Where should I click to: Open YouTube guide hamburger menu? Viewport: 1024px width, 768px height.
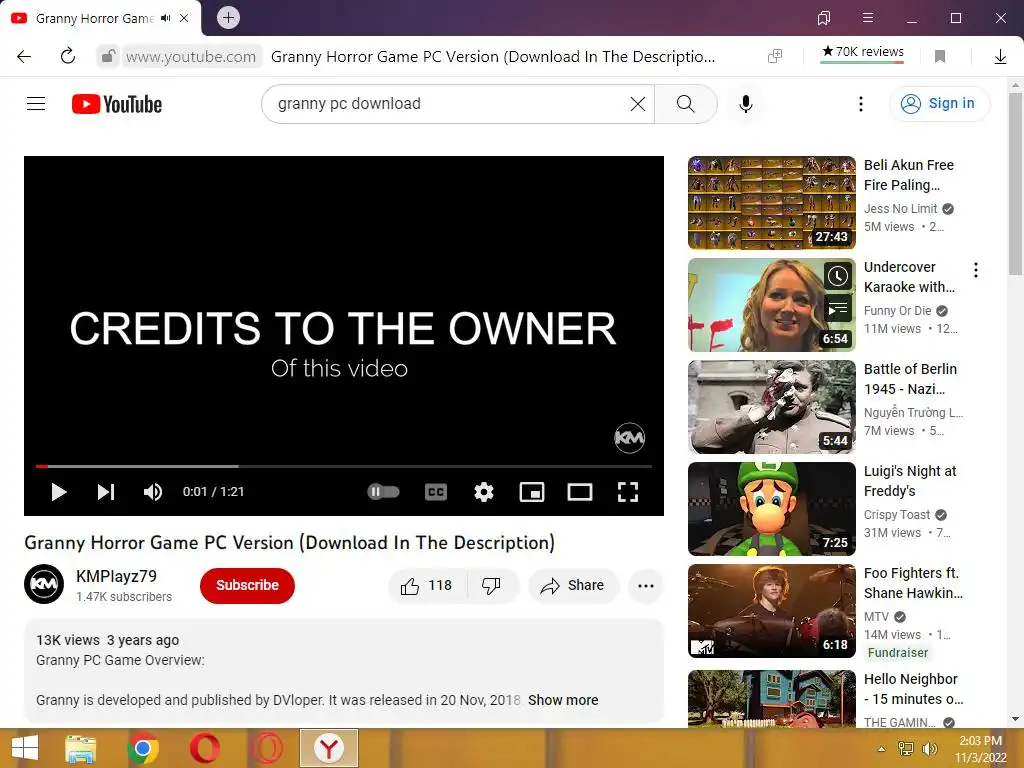(36, 104)
